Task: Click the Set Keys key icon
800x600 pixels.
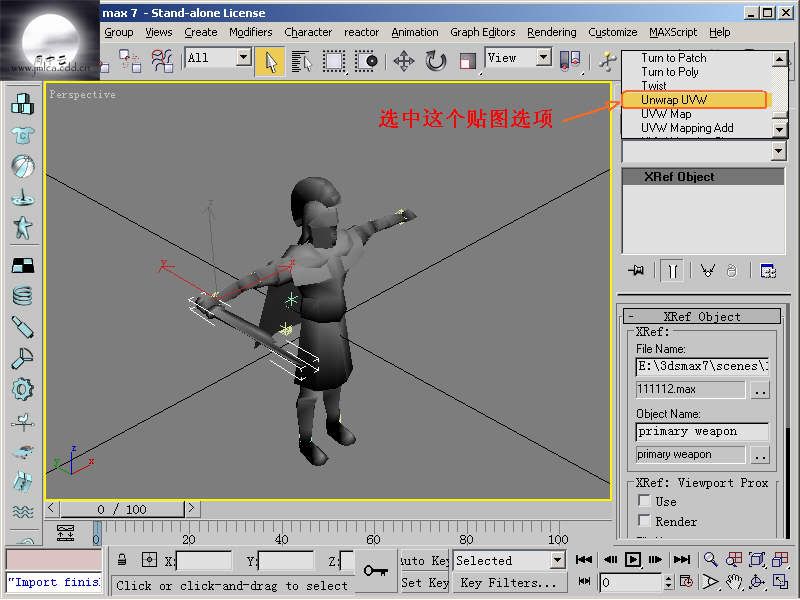Action: point(376,570)
